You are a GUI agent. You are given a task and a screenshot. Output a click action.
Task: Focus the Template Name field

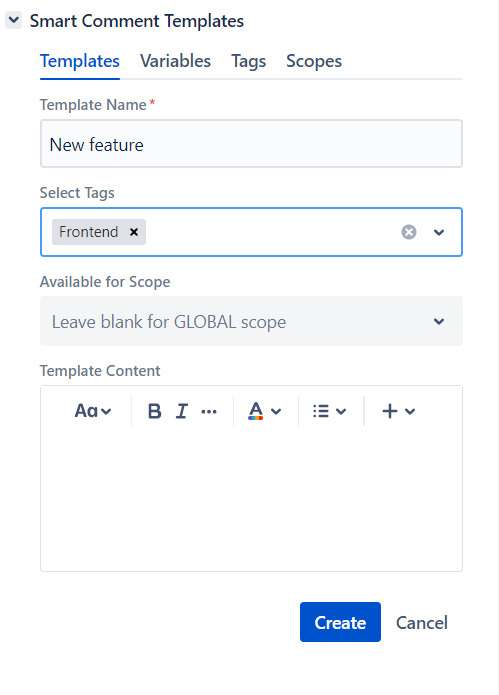pyautogui.click(x=251, y=144)
